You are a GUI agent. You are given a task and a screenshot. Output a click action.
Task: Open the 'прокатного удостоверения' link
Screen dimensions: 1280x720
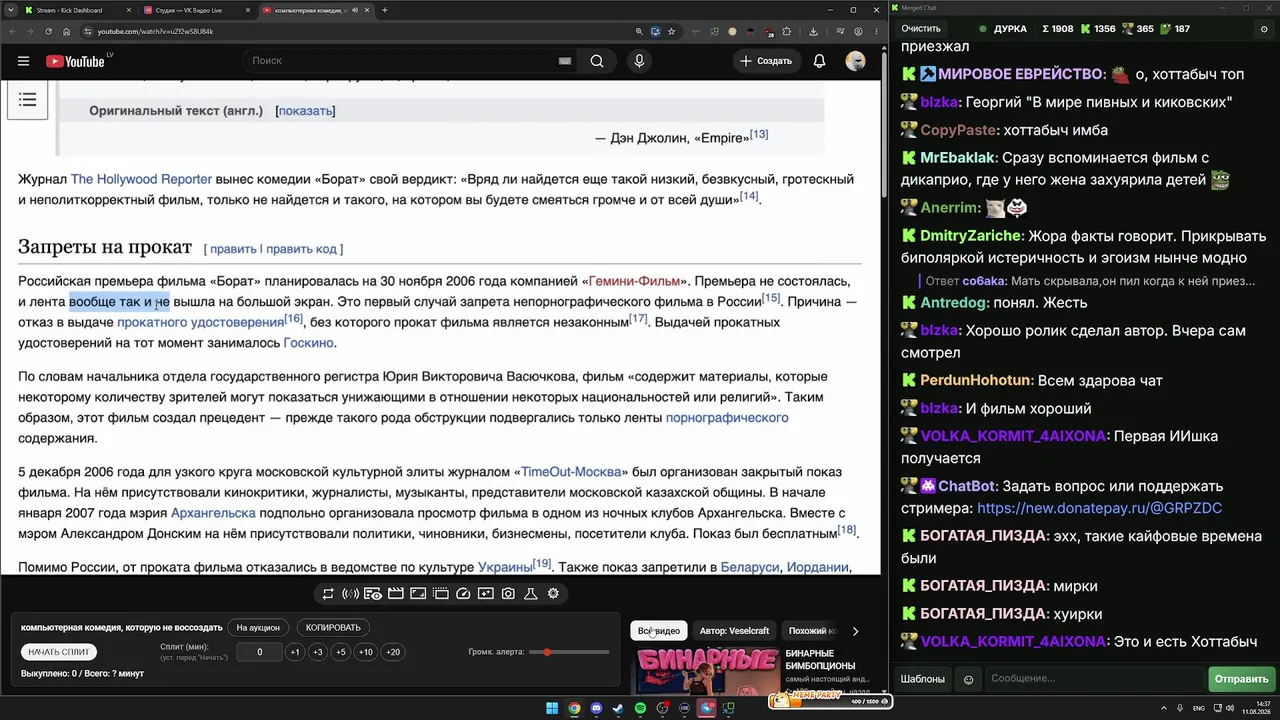(x=201, y=323)
